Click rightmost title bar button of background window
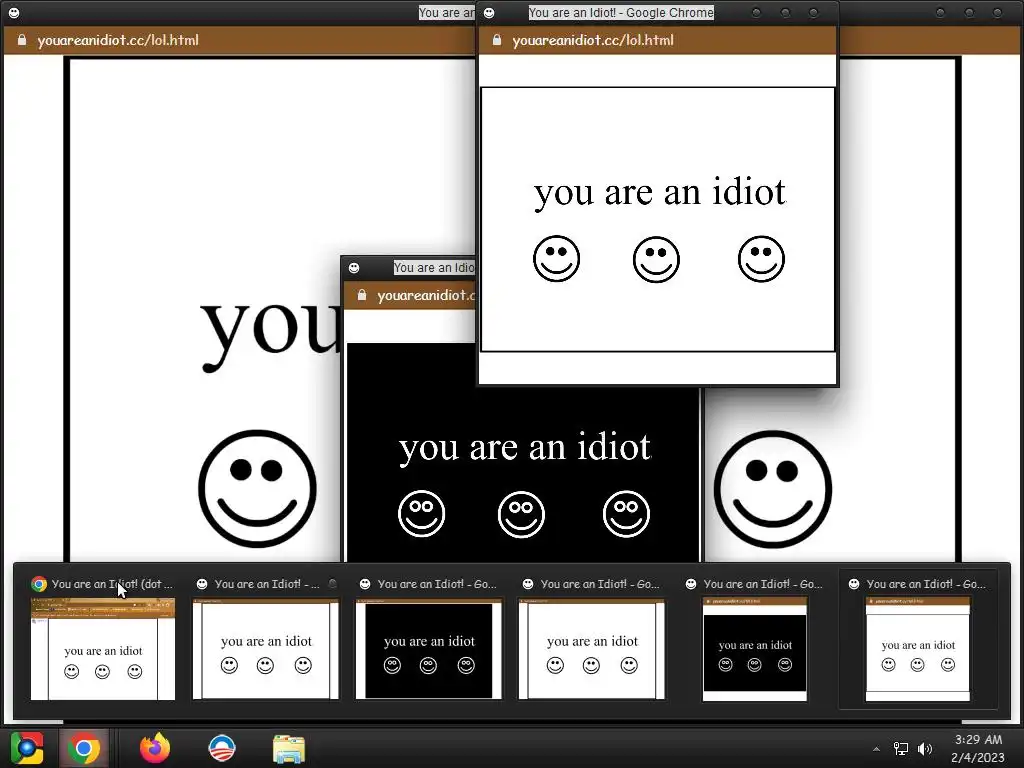Screen dimensions: 1024x768 [998, 12]
